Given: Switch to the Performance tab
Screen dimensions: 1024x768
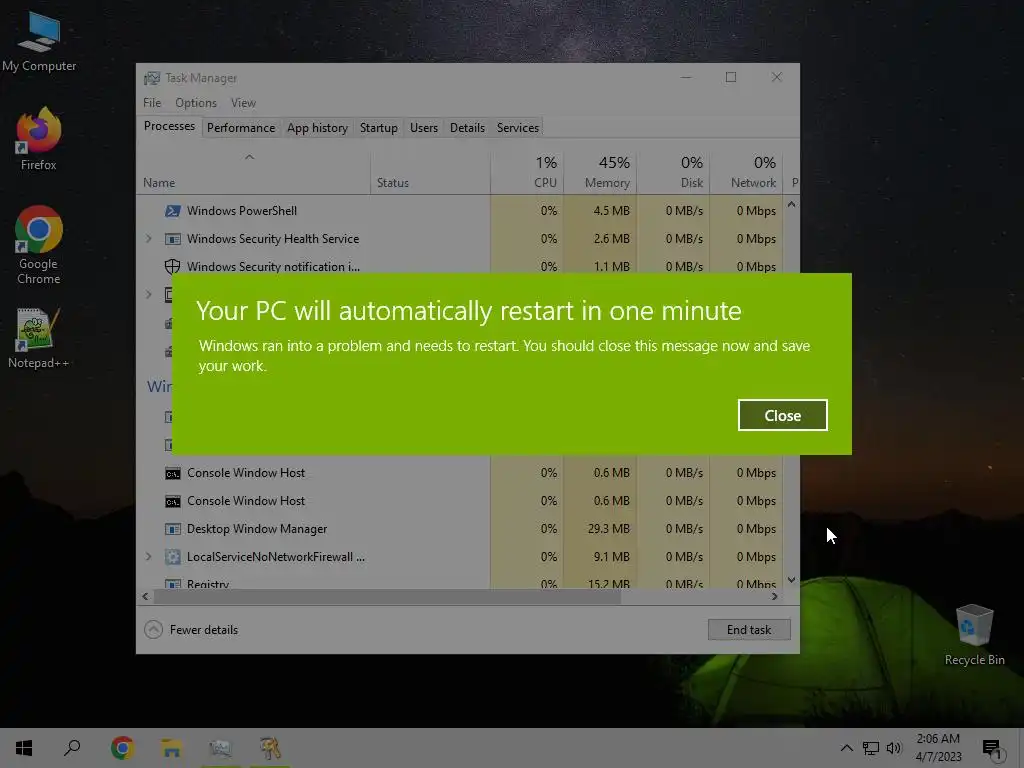Looking at the screenshot, I should coord(241,127).
